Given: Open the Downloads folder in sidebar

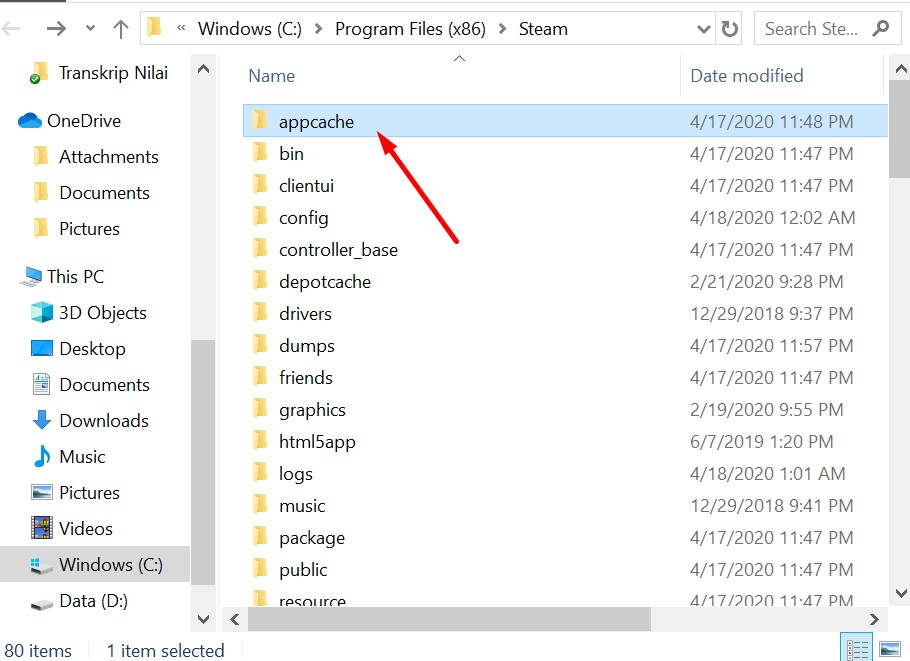Looking at the screenshot, I should tap(103, 421).
